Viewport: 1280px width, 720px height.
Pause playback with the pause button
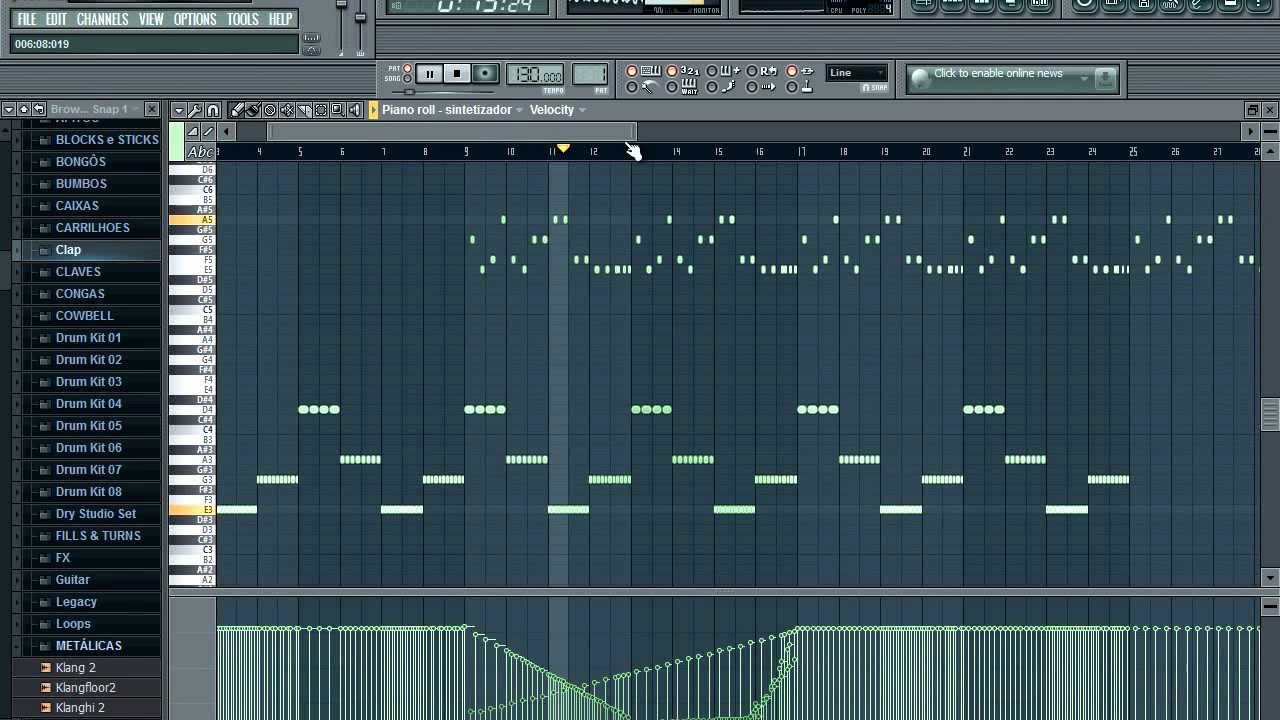[429, 74]
